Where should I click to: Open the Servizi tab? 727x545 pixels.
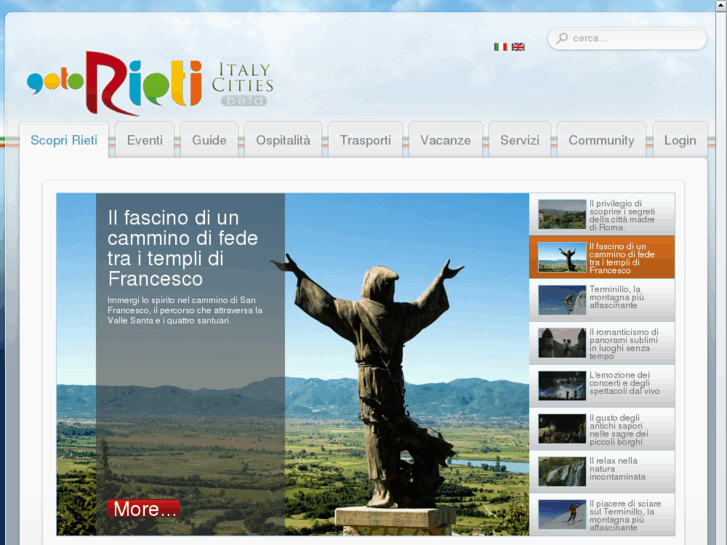519,140
